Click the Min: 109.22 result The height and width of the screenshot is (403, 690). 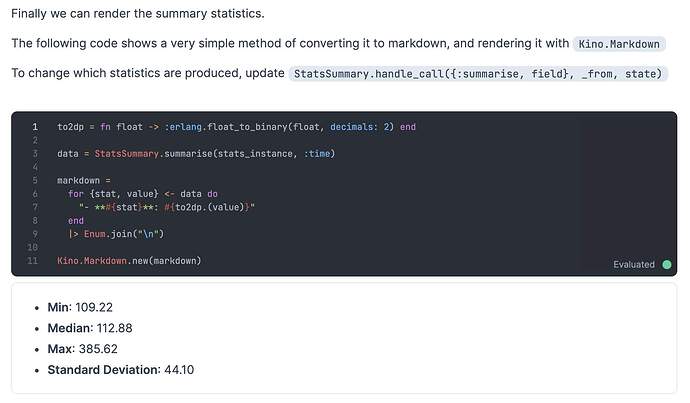80,307
